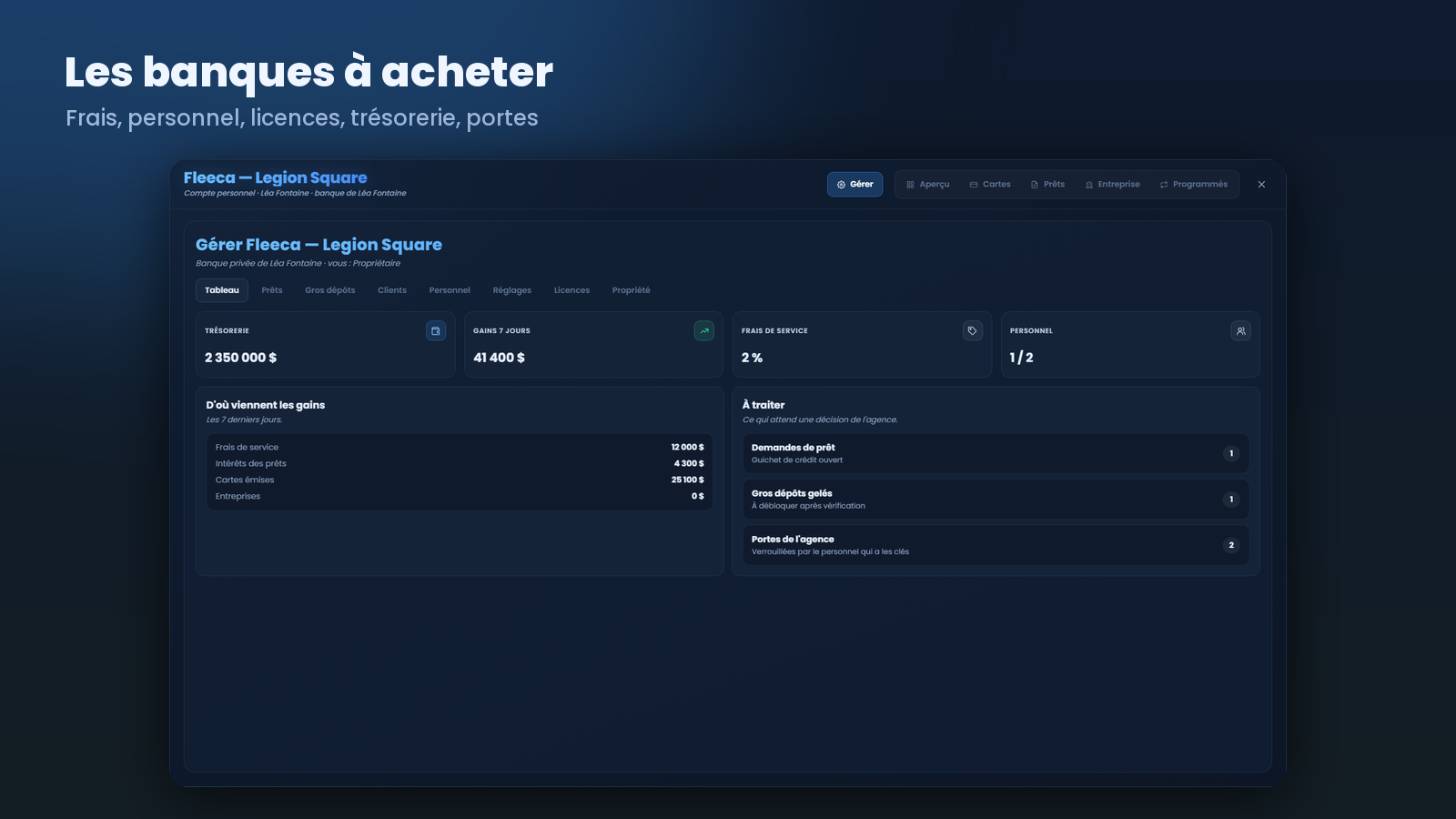Click the Gérer Fleeca — Legion Square heading
Screen dimensions: 1456x819
click(x=318, y=245)
